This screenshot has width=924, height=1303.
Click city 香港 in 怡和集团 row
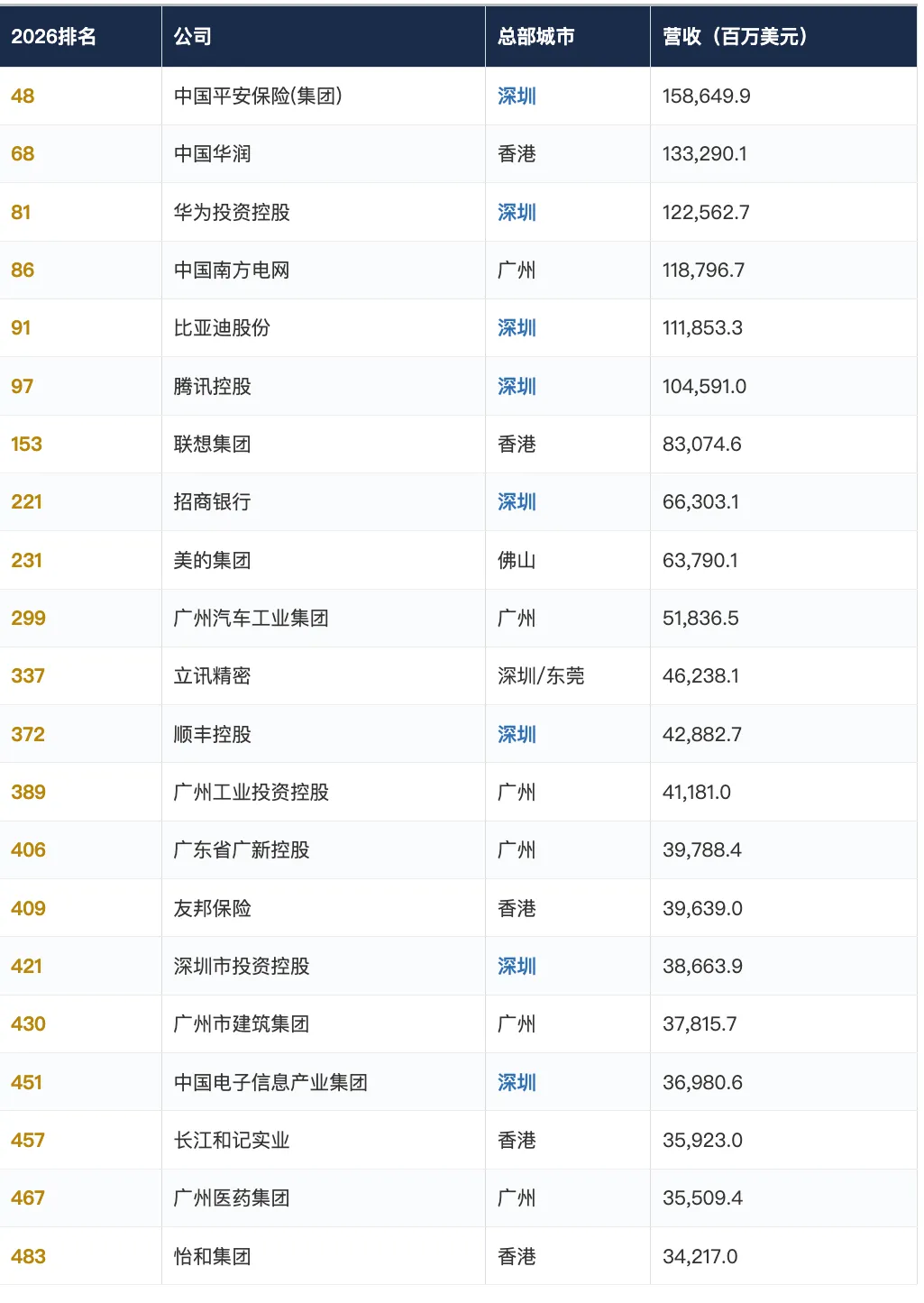[x=517, y=1257]
